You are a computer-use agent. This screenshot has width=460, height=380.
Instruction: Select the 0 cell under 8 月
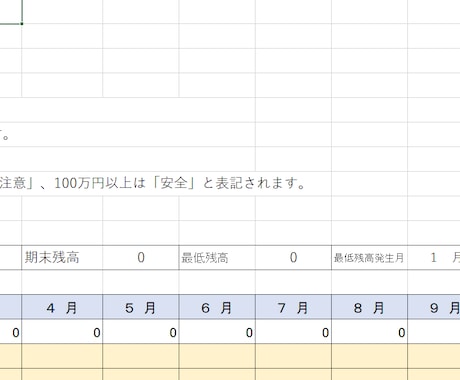tap(369, 332)
